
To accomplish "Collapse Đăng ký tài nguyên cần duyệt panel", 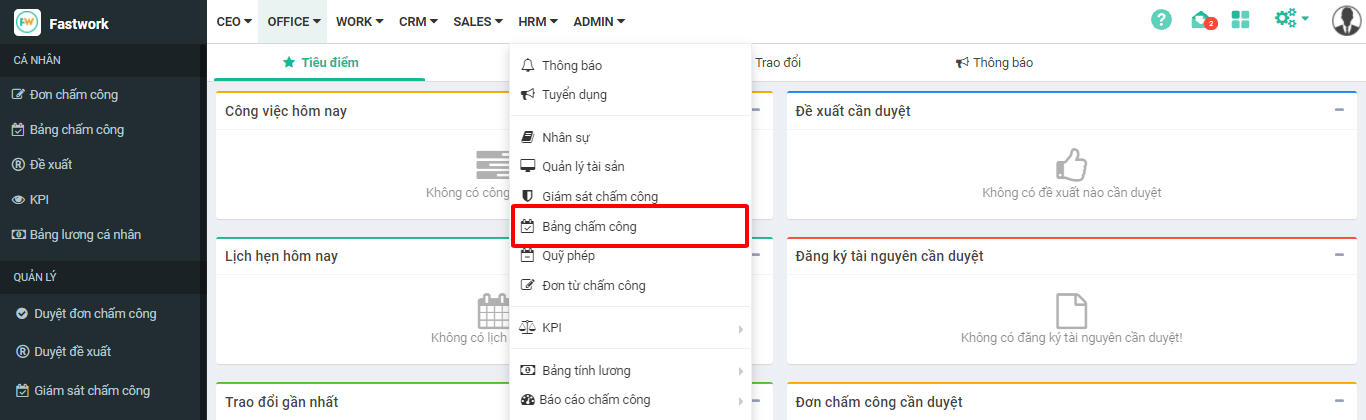I will 1339,255.
